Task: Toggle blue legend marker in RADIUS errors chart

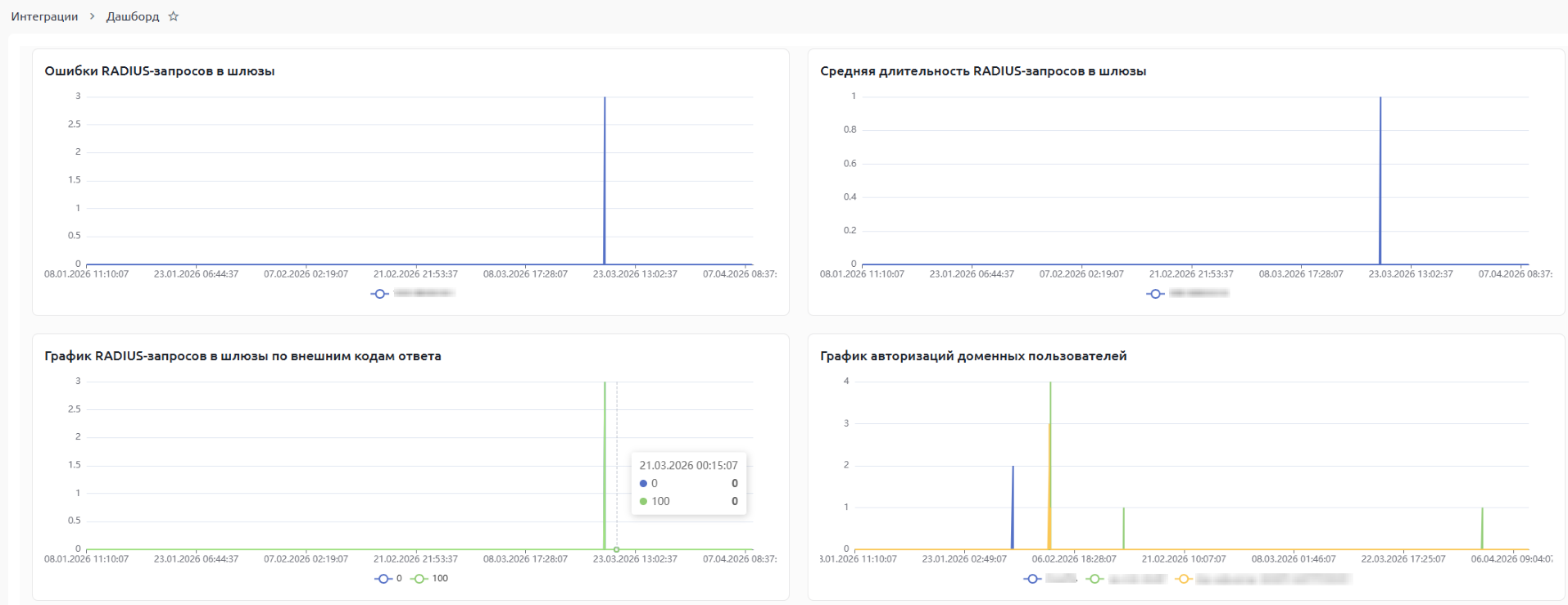Action: [379, 294]
